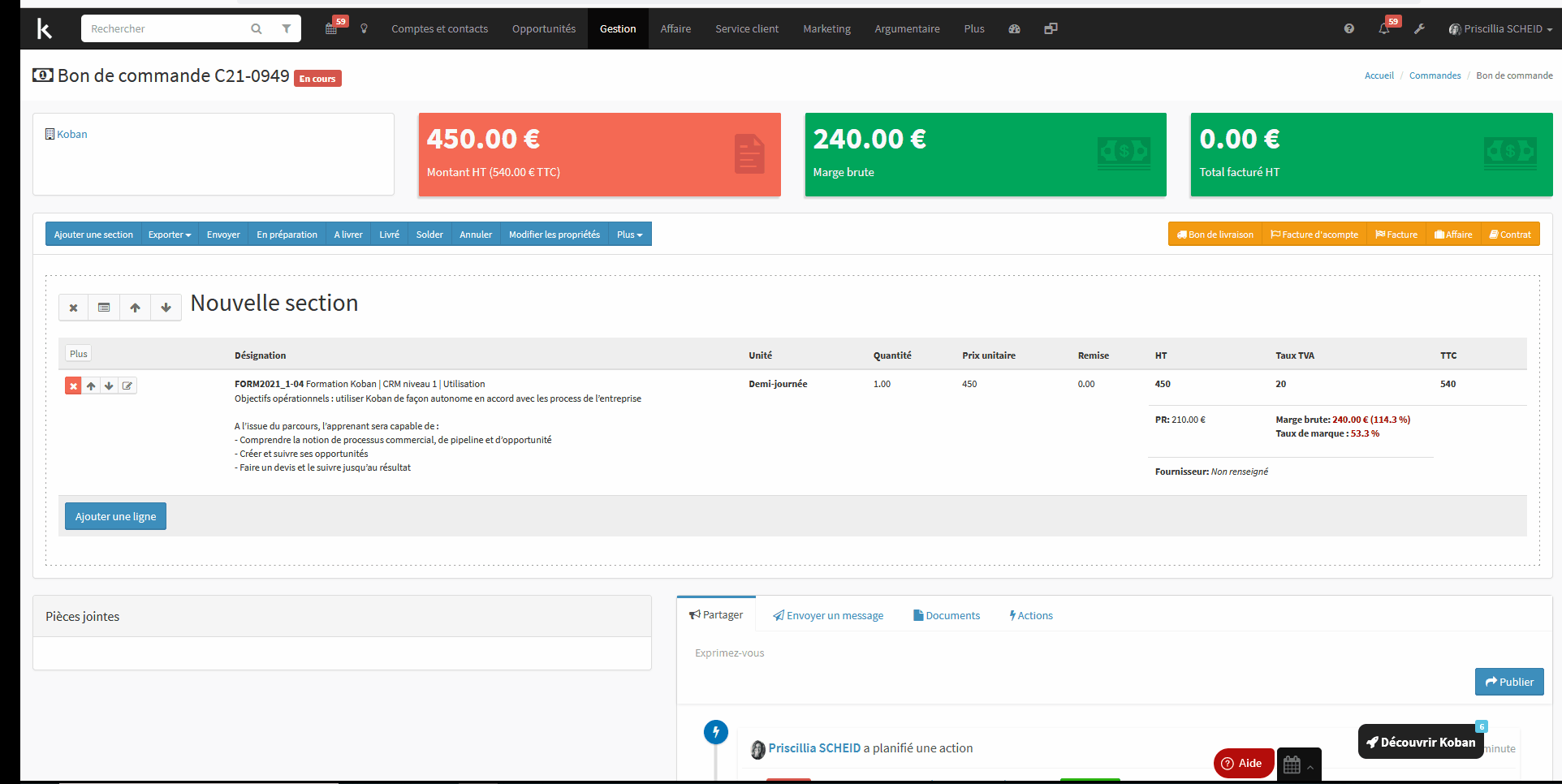The width and height of the screenshot is (1562, 784).
Task: Set the status to Livré
Action: click(x=389, y=235)
